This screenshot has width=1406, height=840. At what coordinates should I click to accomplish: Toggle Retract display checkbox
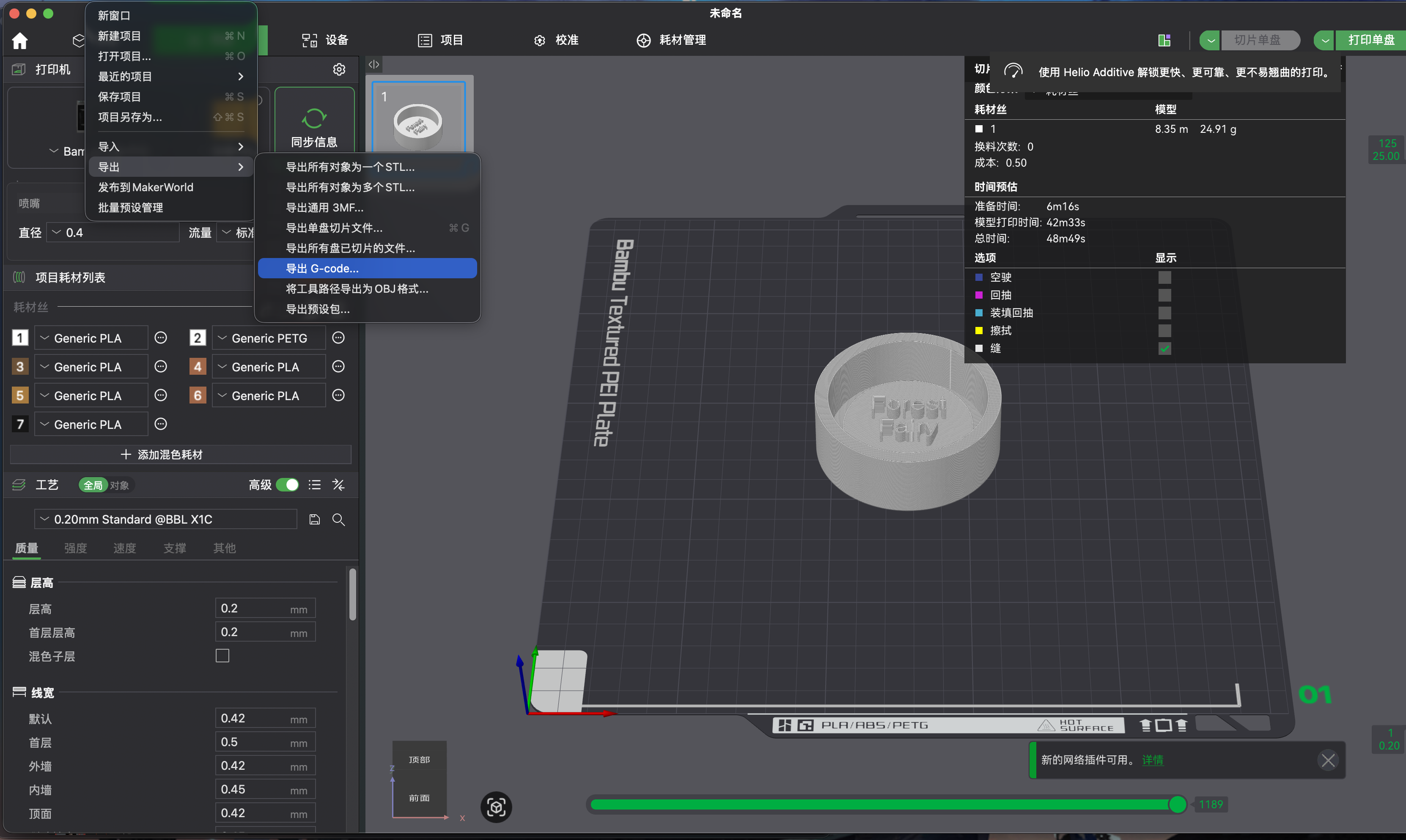point(1164,295)
